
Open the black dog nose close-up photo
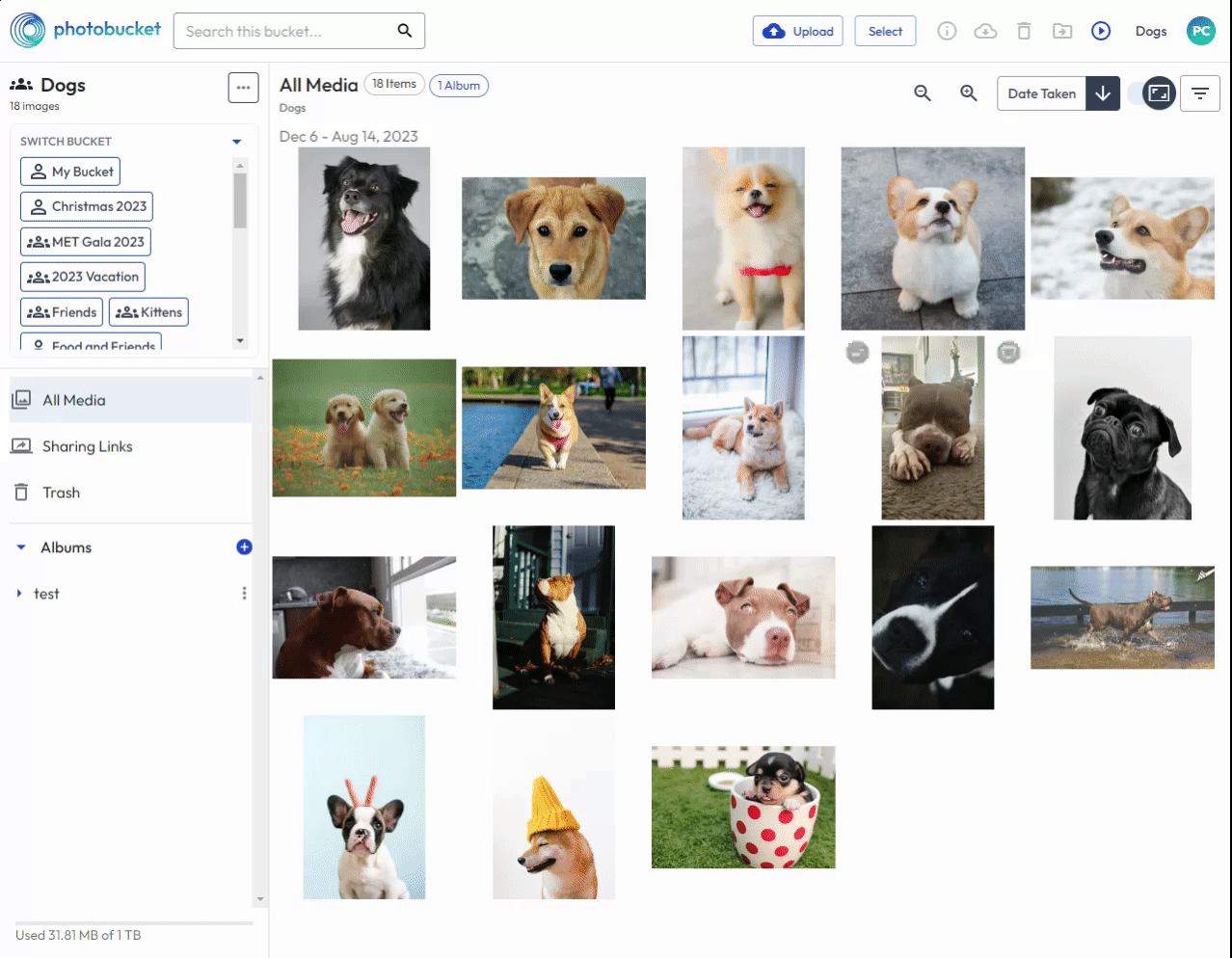(933, 618)
